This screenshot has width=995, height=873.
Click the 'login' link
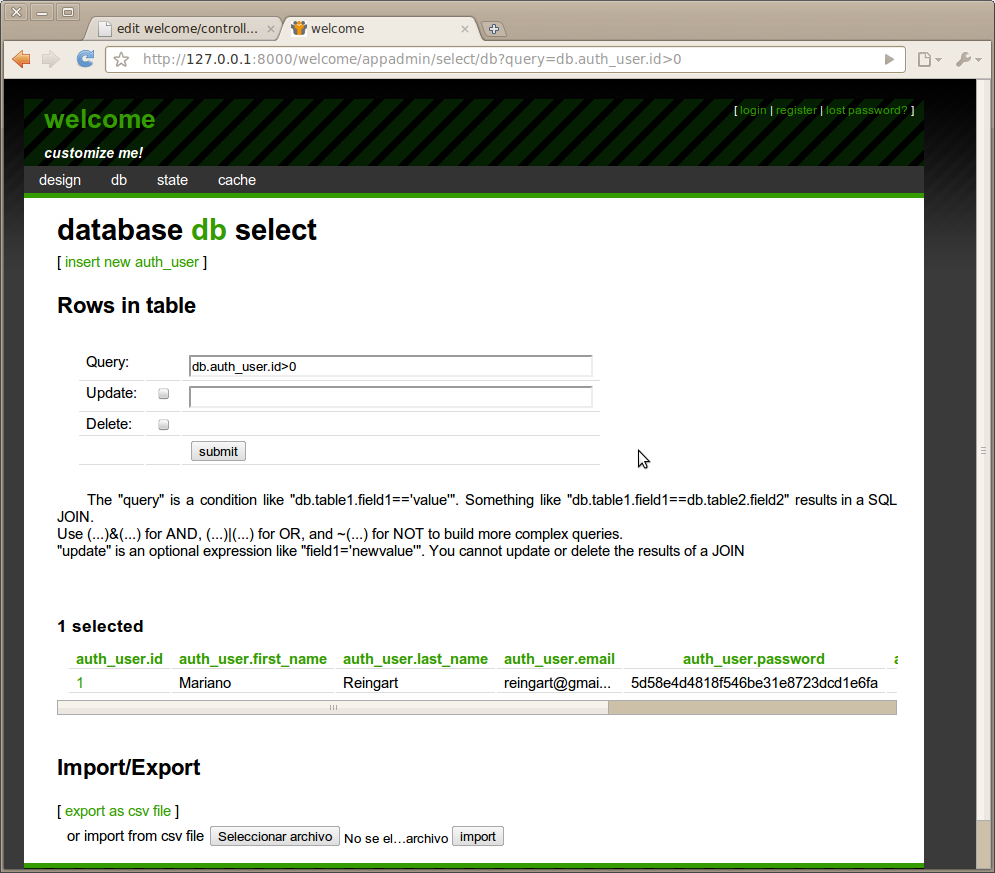(753, 110)
